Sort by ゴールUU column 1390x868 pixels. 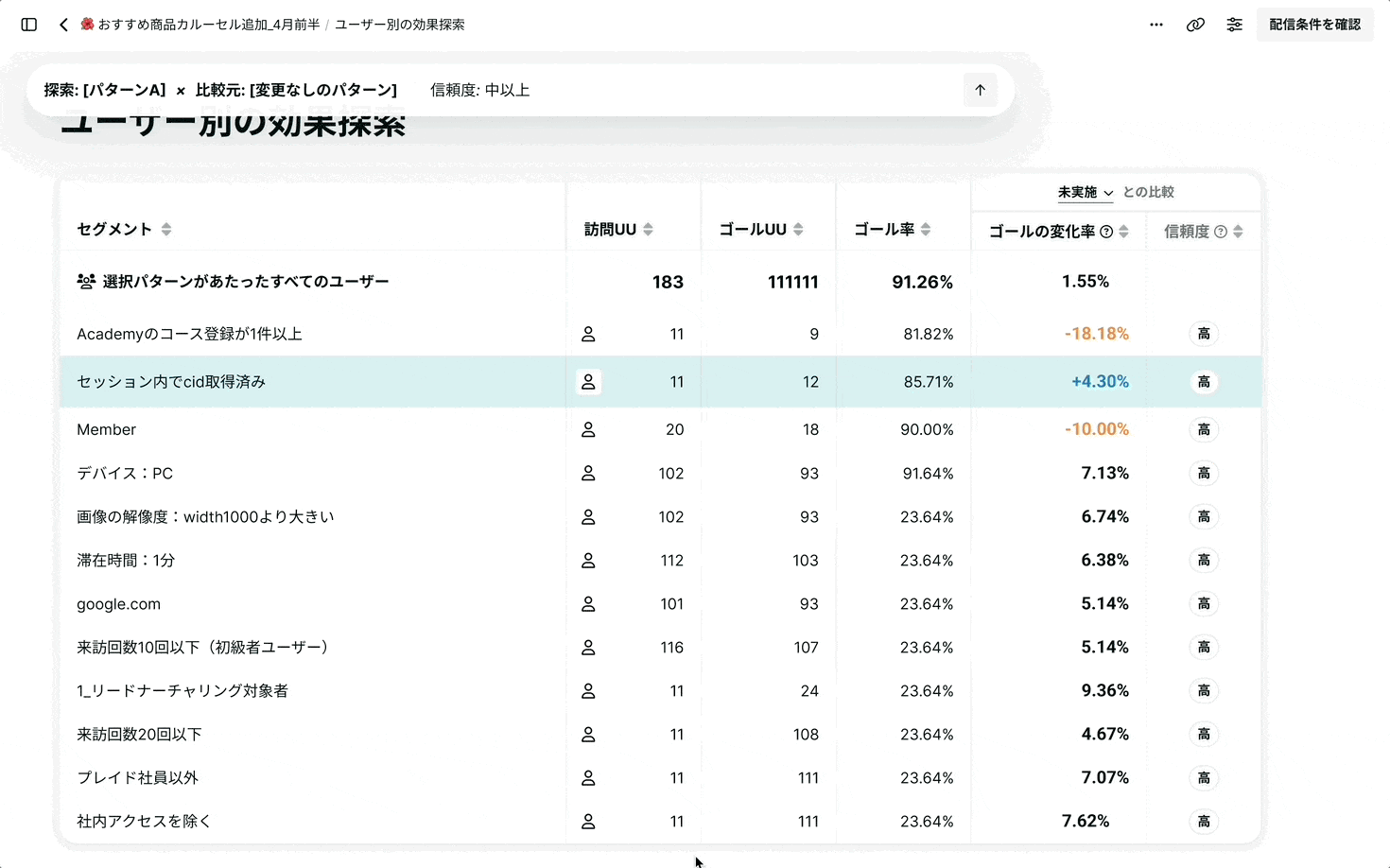[798, 229]
